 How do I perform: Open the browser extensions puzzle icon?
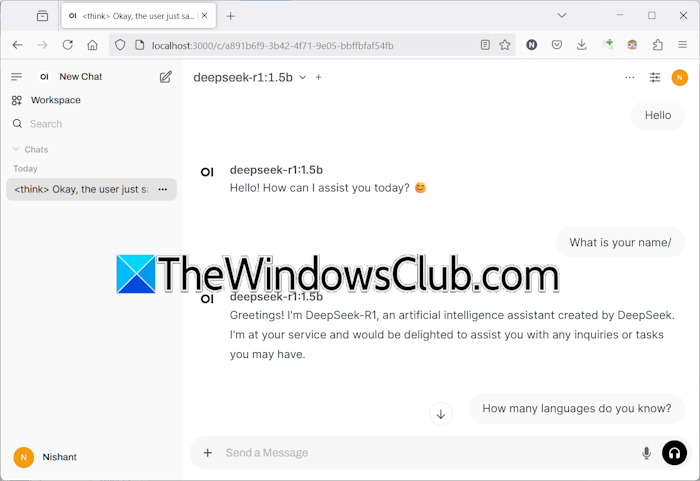click(657, 45)
